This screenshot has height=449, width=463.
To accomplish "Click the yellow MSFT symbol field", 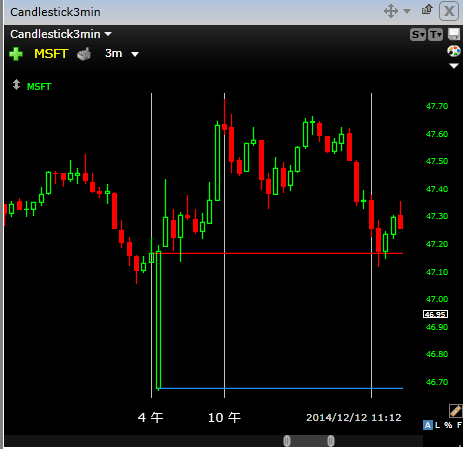I will (x=51, y=54).
